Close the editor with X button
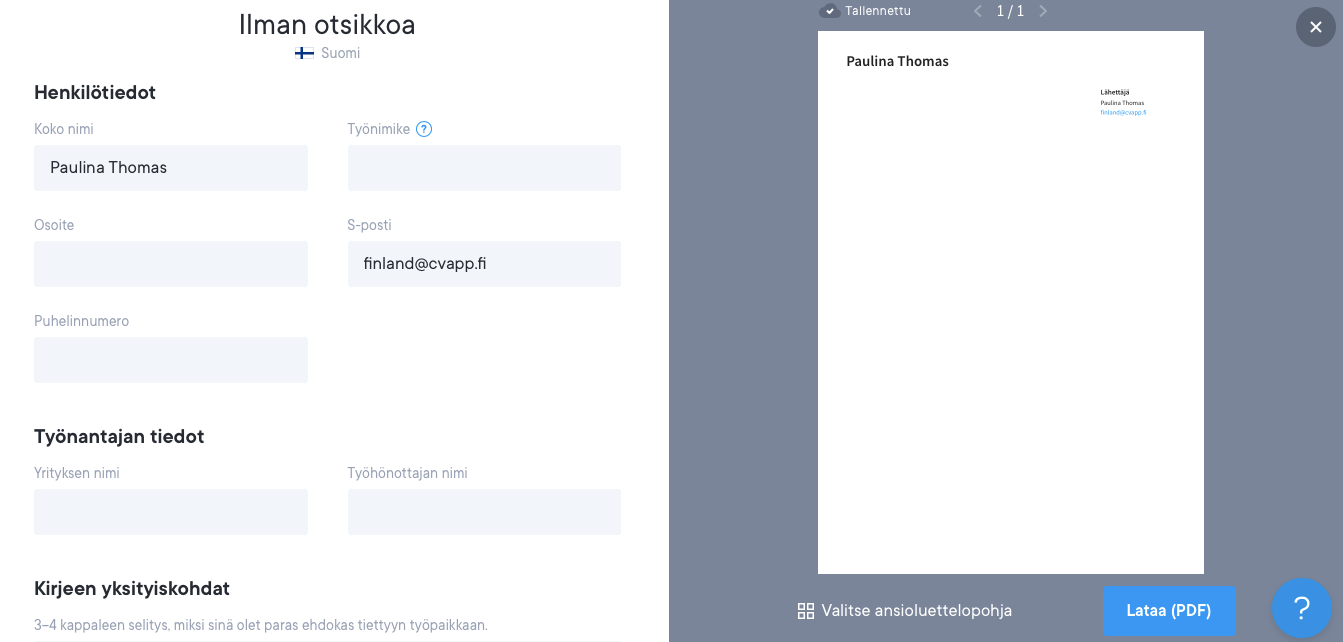 click(x=1315, y=27)
